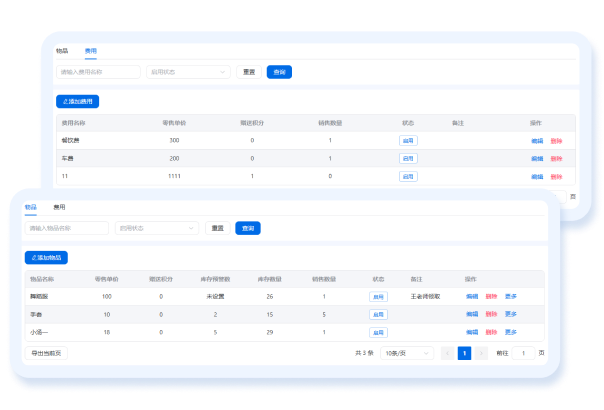Image resolution: width=604 pixels, height=410 pixels.
Task: Toggle the 启用 status tag for 车费
Action: click(x=408, y=159)
